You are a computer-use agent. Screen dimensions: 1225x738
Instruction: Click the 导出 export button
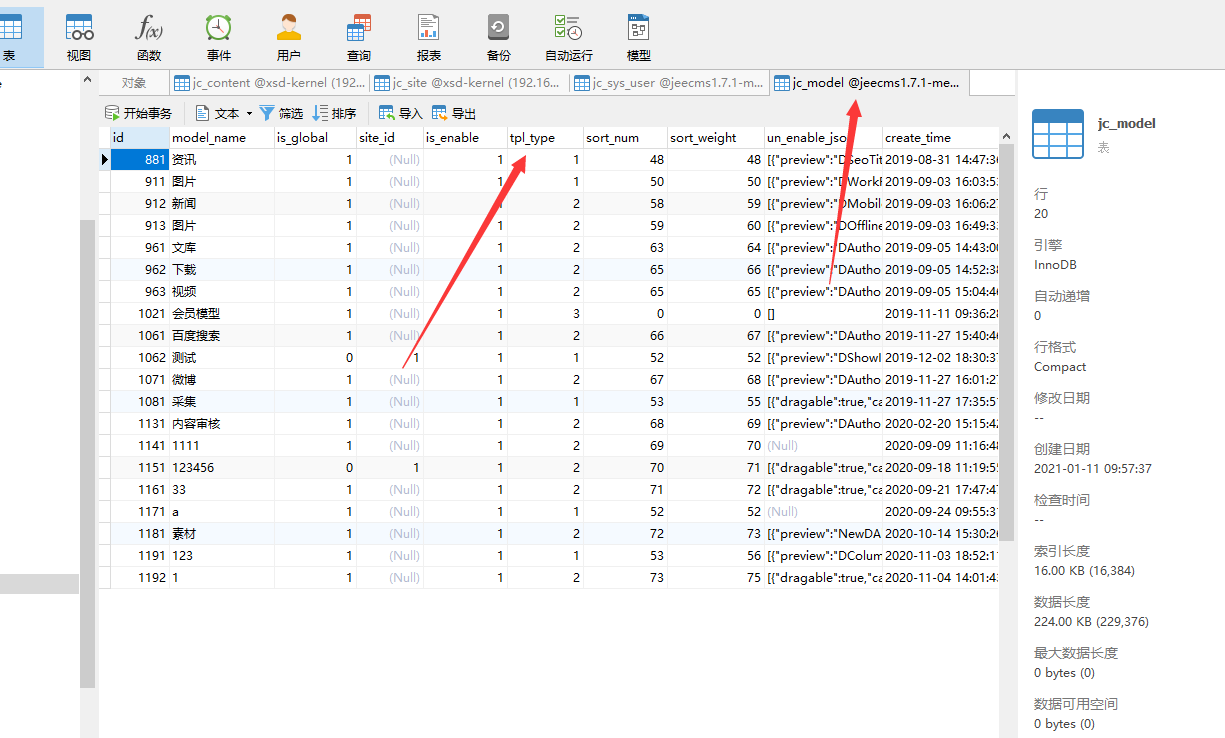pos(454,114)
